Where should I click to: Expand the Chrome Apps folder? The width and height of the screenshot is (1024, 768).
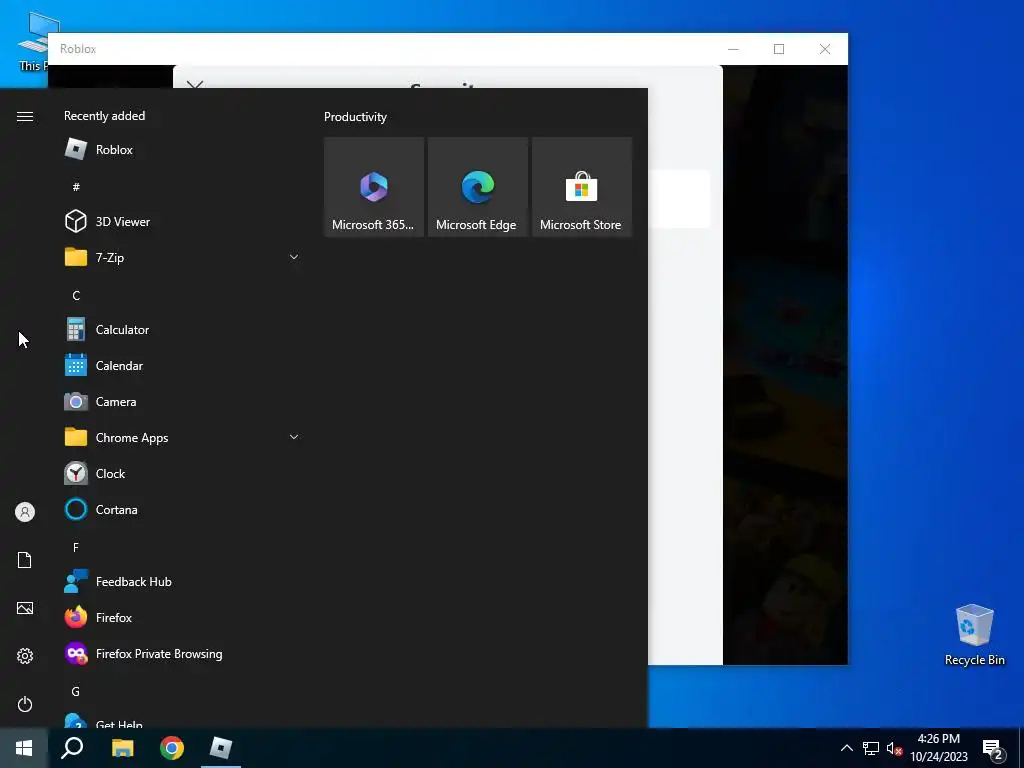pos(182,438)
